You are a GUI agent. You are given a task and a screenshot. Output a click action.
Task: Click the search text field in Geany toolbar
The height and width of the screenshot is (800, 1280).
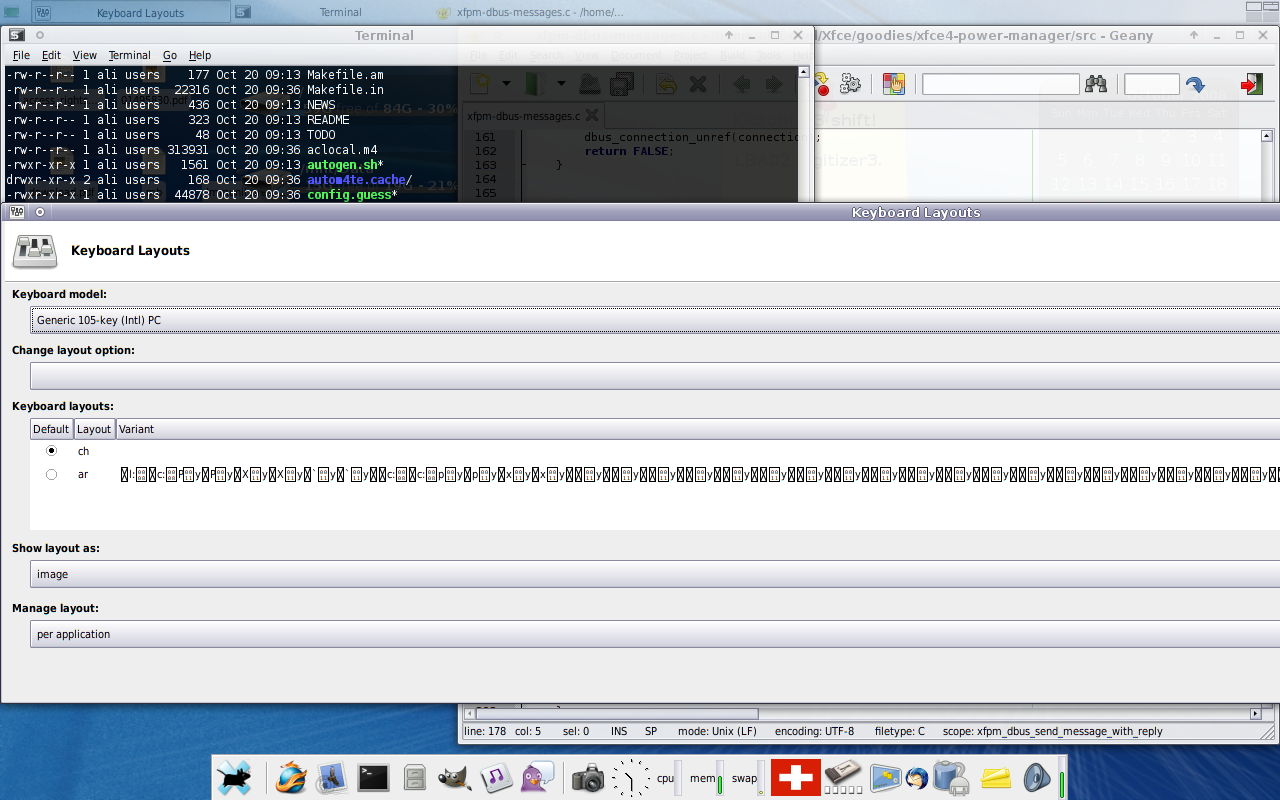(1000, 84)
